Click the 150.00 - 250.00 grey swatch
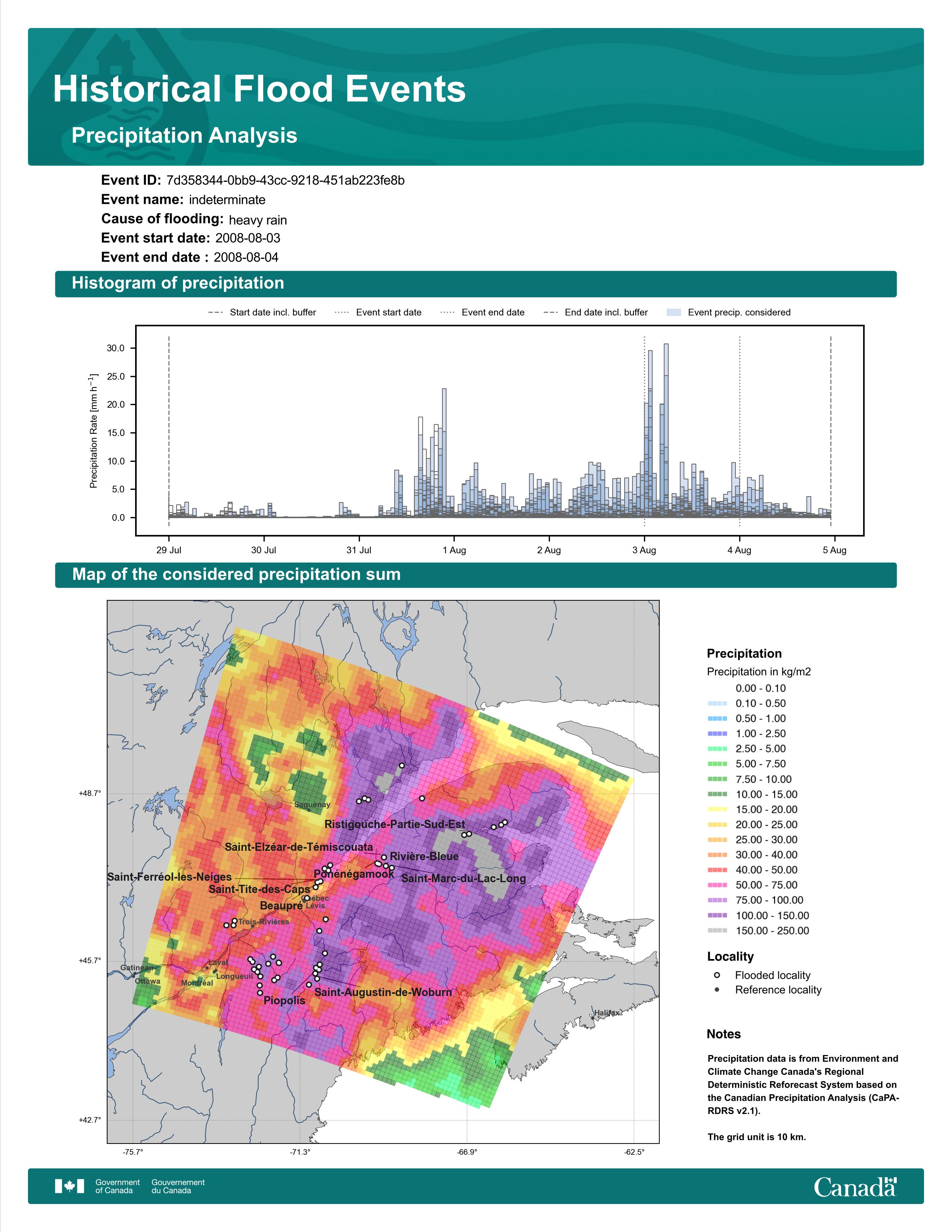 point(717,931)
